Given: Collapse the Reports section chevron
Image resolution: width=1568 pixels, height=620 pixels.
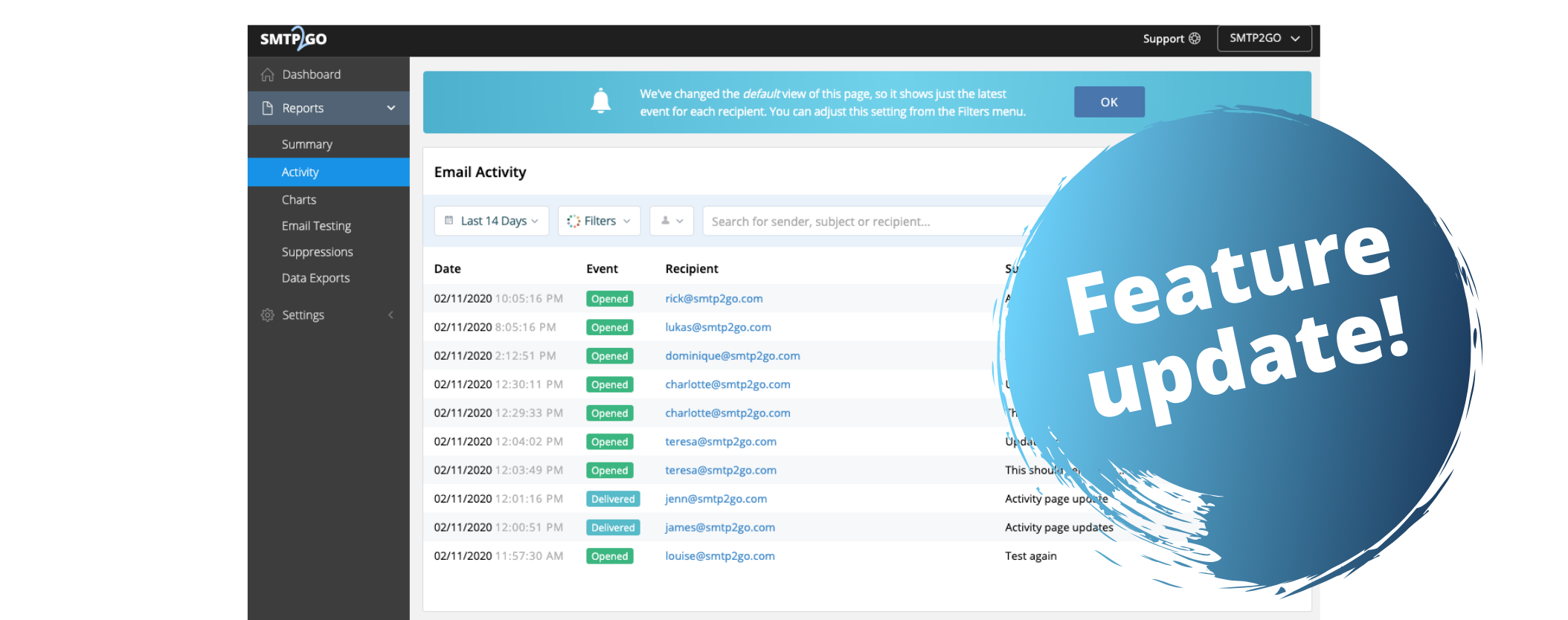Looking at the screenshot, I should coord(391,109).
